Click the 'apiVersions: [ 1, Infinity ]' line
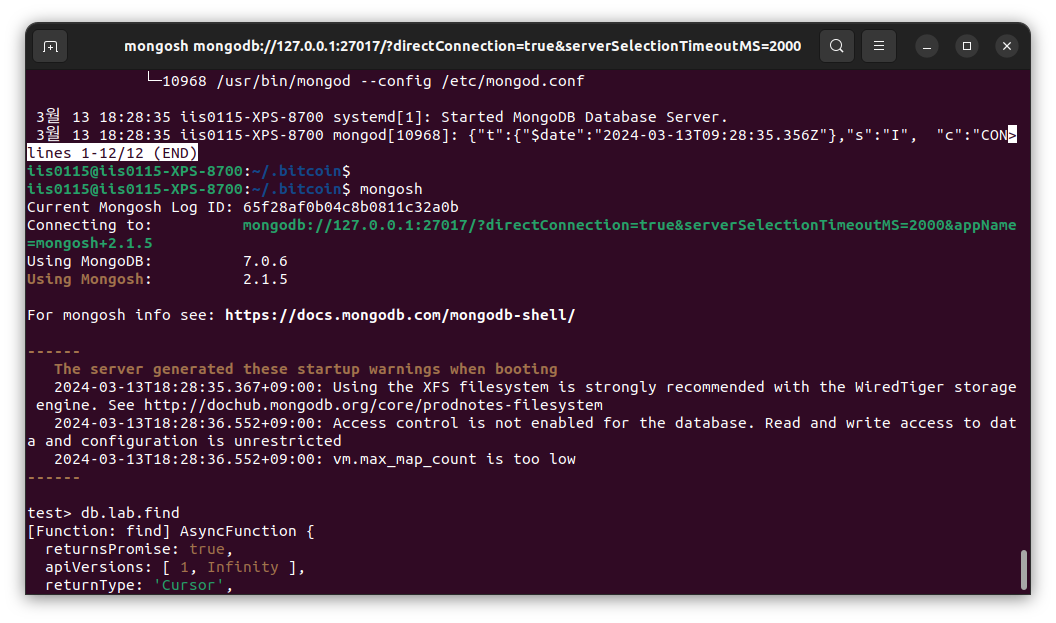Image resolution: width=1056 pixels, height=623 pixels. point(175,567)
